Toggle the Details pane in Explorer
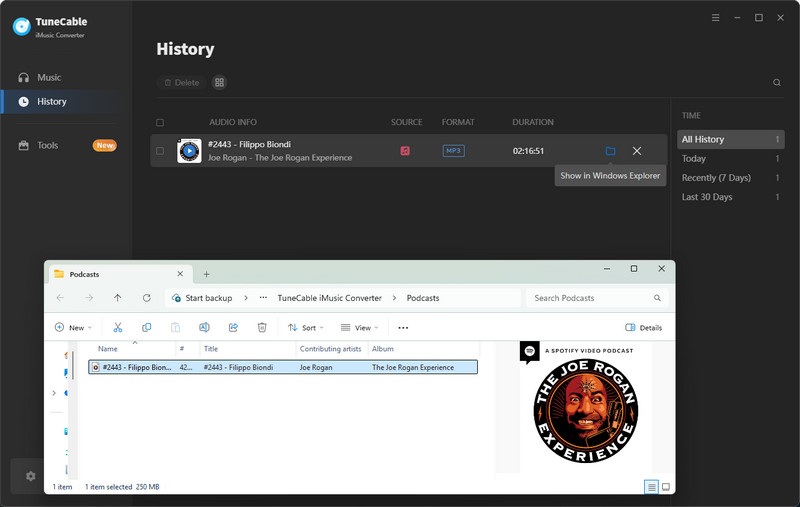 point(643,327)
